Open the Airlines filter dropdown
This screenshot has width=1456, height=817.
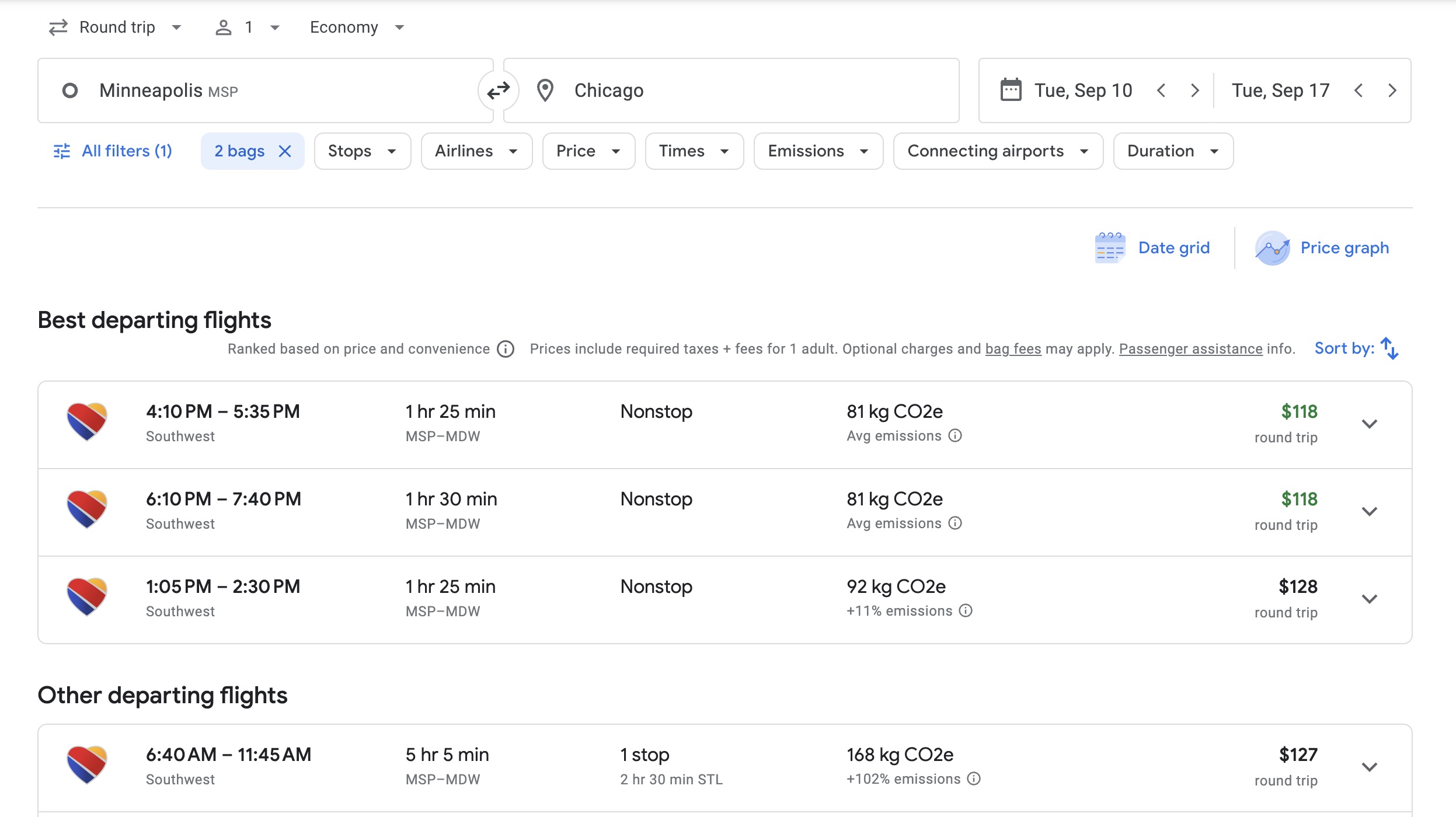coord(476,151)
